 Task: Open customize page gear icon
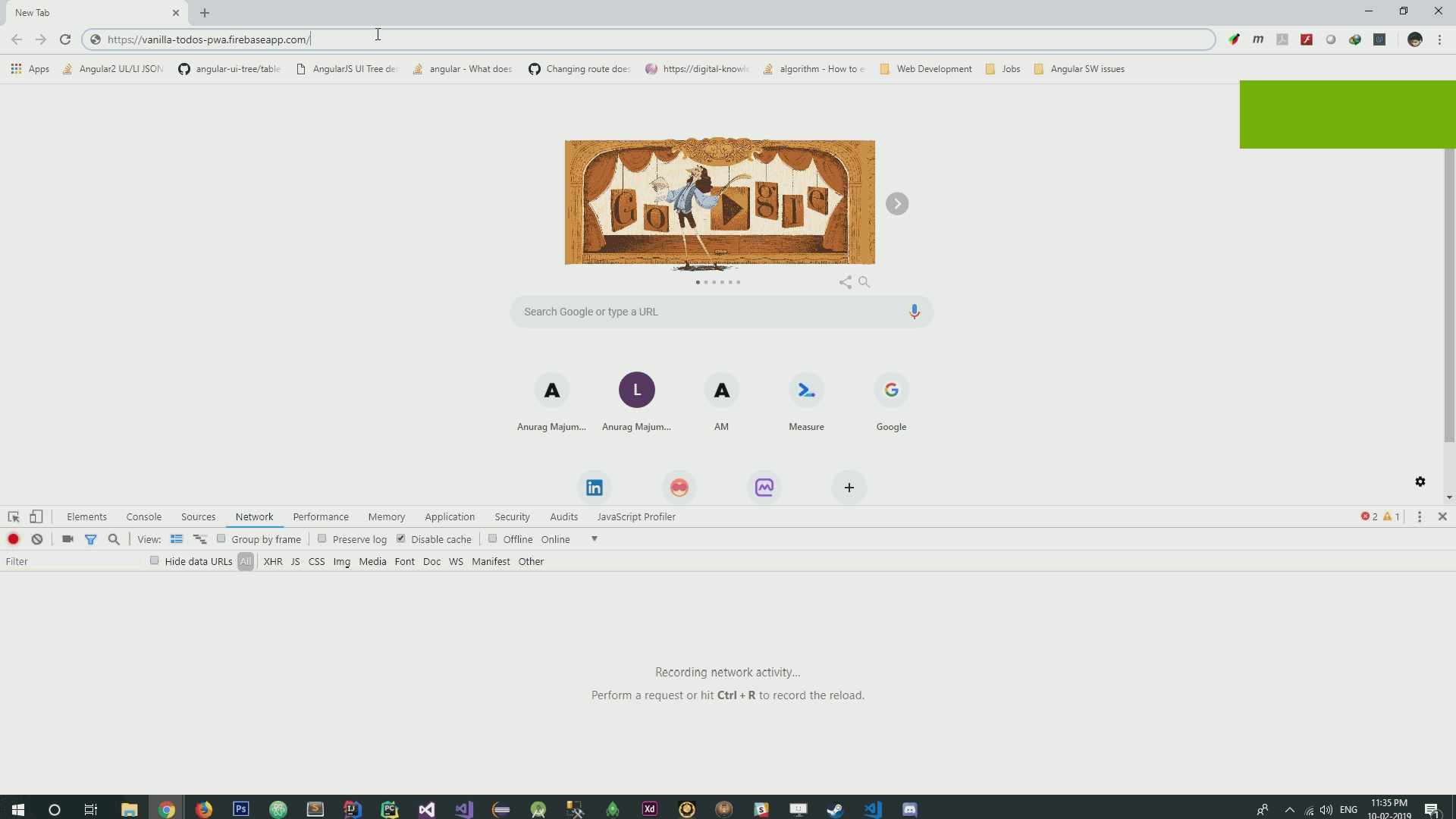(x=1420, y=482)
